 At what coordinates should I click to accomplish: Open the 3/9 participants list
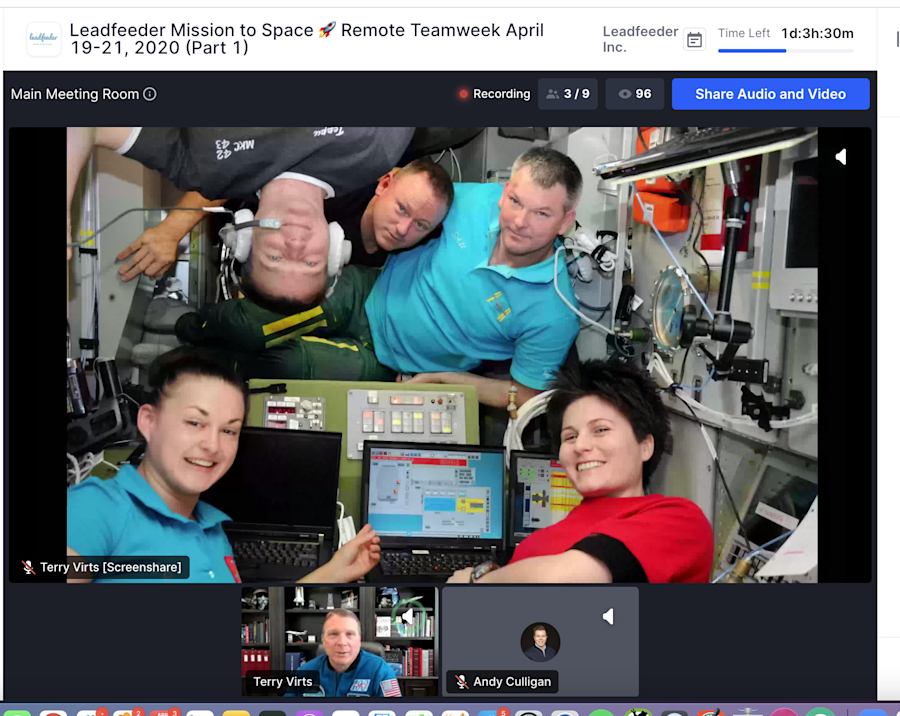pos(568,94)
